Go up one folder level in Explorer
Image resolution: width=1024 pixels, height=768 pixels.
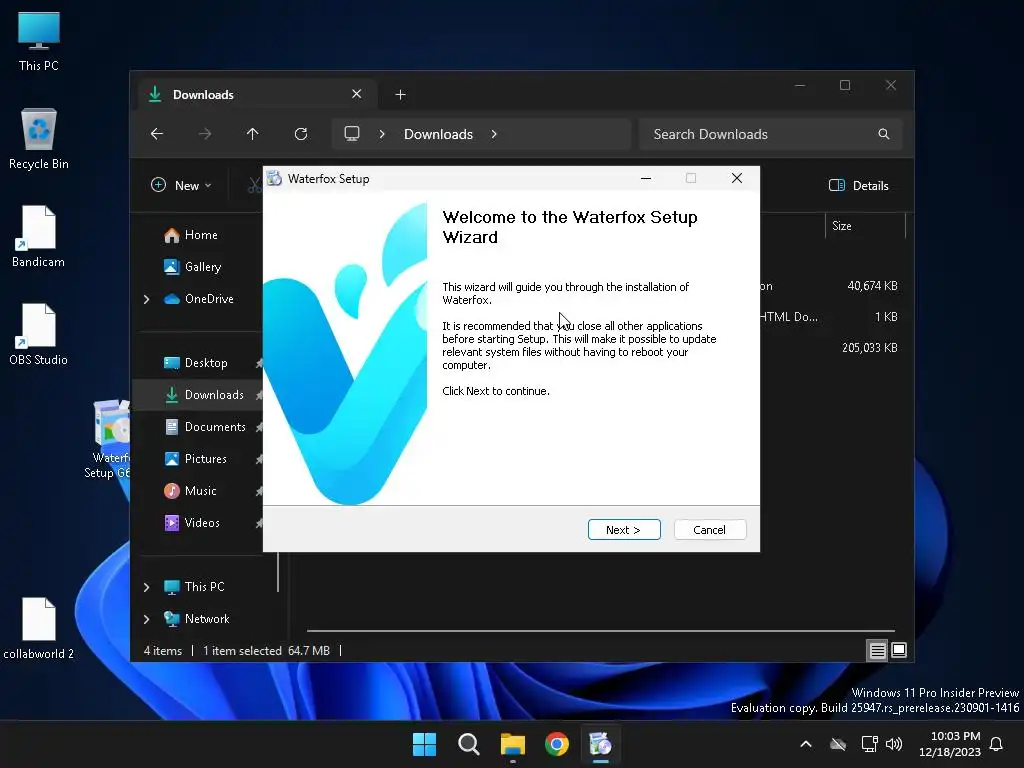(253, 134)
